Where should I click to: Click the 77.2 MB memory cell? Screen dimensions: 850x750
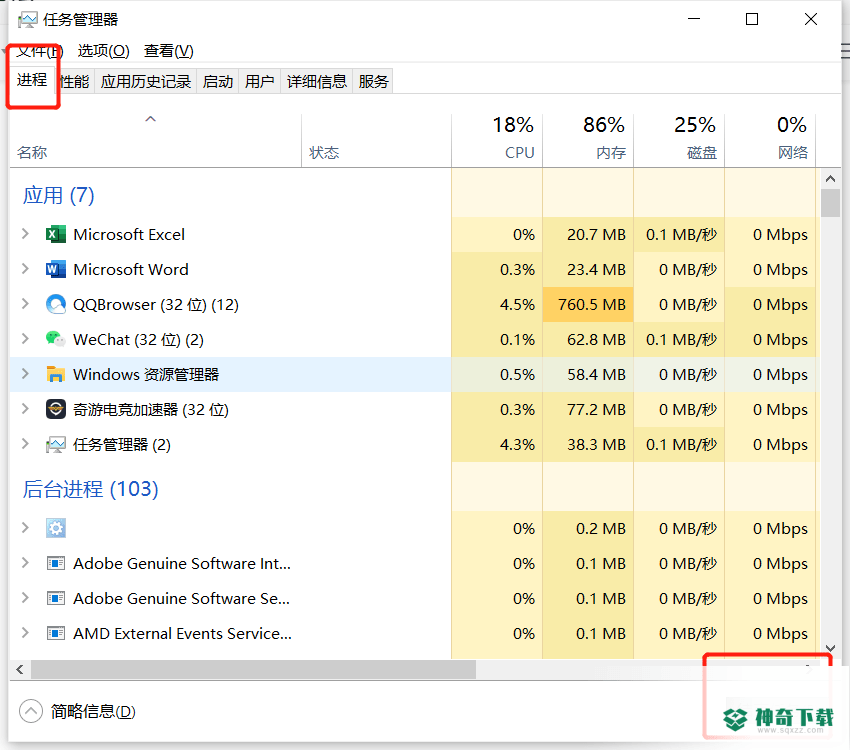pyautogui.click(x=588, y=409)
